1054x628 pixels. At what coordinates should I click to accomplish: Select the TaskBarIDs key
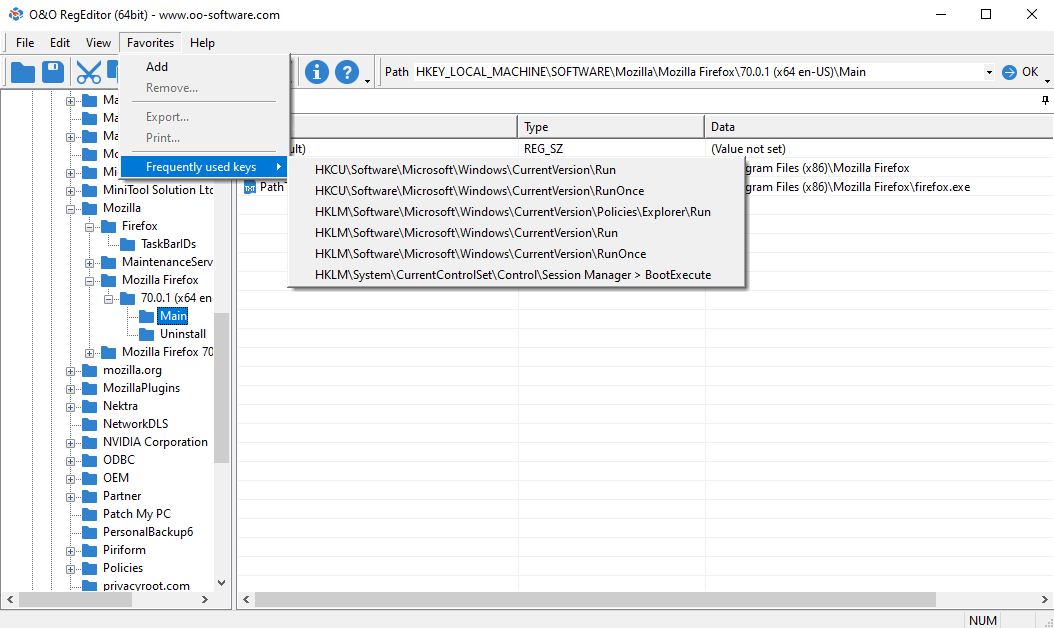click(168, 244)
